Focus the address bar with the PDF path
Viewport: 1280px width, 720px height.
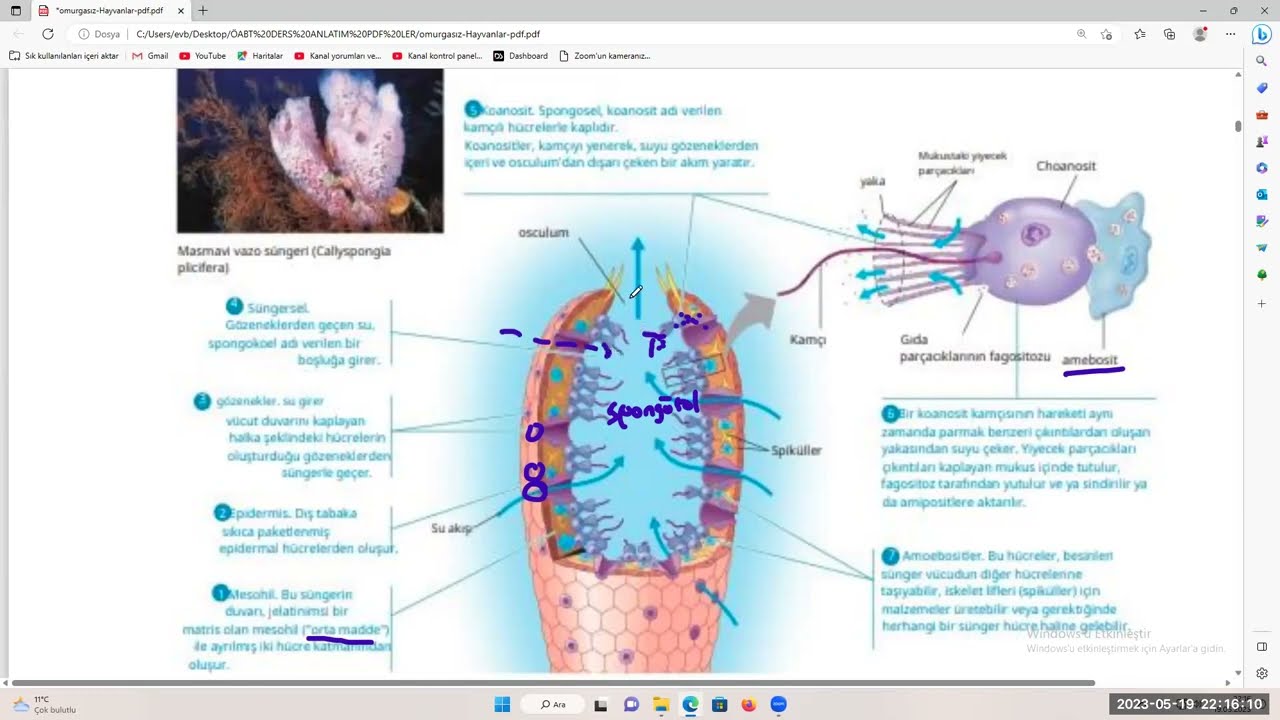tap(600, 33)
